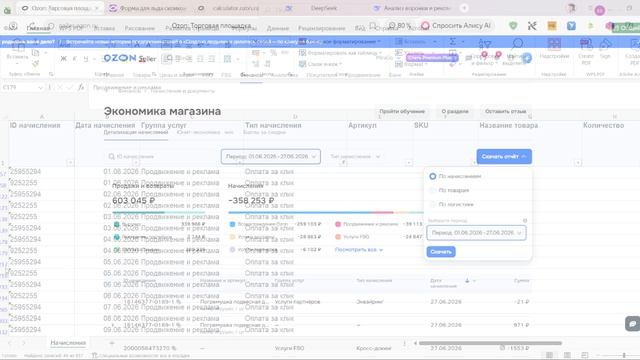
Task: Open the Alice AI assistant button
Action: click(x=456, y=26)
